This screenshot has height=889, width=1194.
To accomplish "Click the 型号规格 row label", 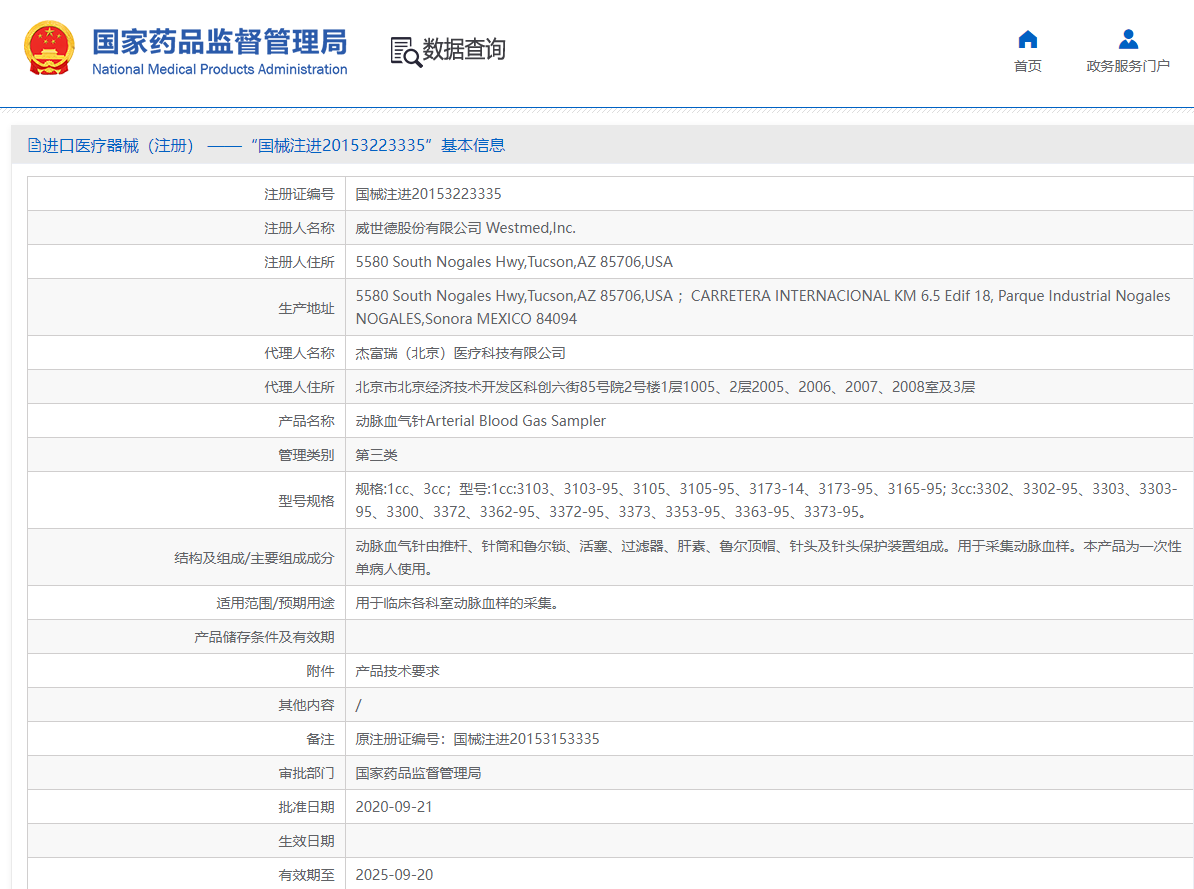I will (x=306, y=500).
